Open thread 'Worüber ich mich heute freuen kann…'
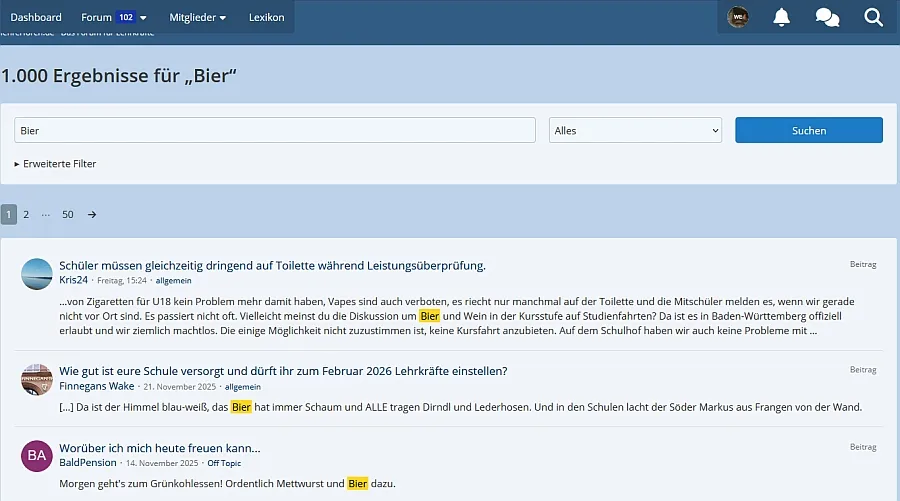The width and height of the screenshot is (900, 501). click(160, 448)
